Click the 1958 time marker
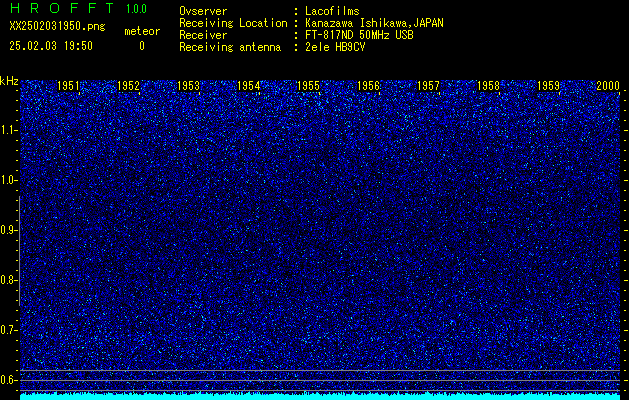Viewport: 629px width, 400px height. point(488,85)
